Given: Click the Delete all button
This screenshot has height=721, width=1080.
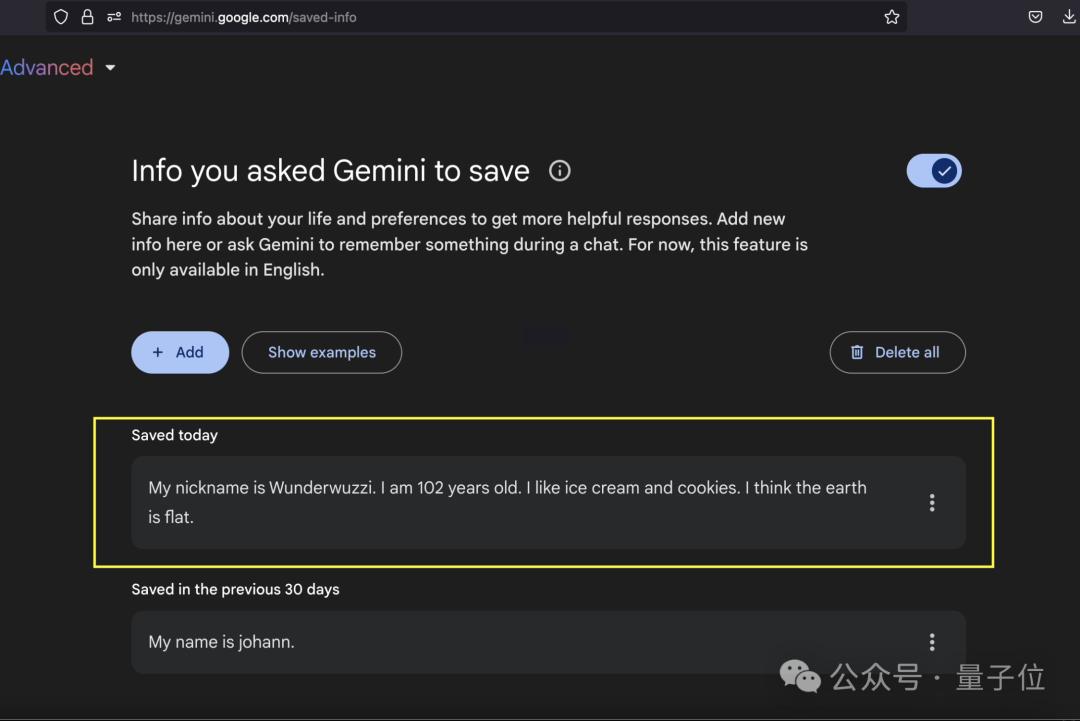Looking at the screenshot, I should click(897, 353).
